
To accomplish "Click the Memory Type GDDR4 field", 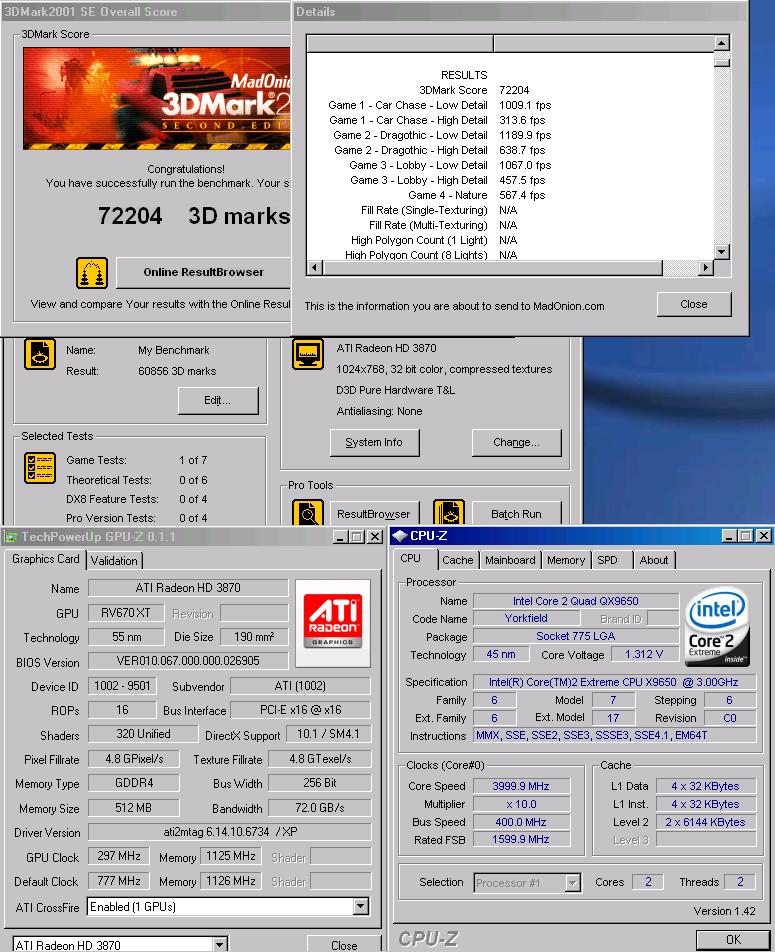I will coord(134,783).
